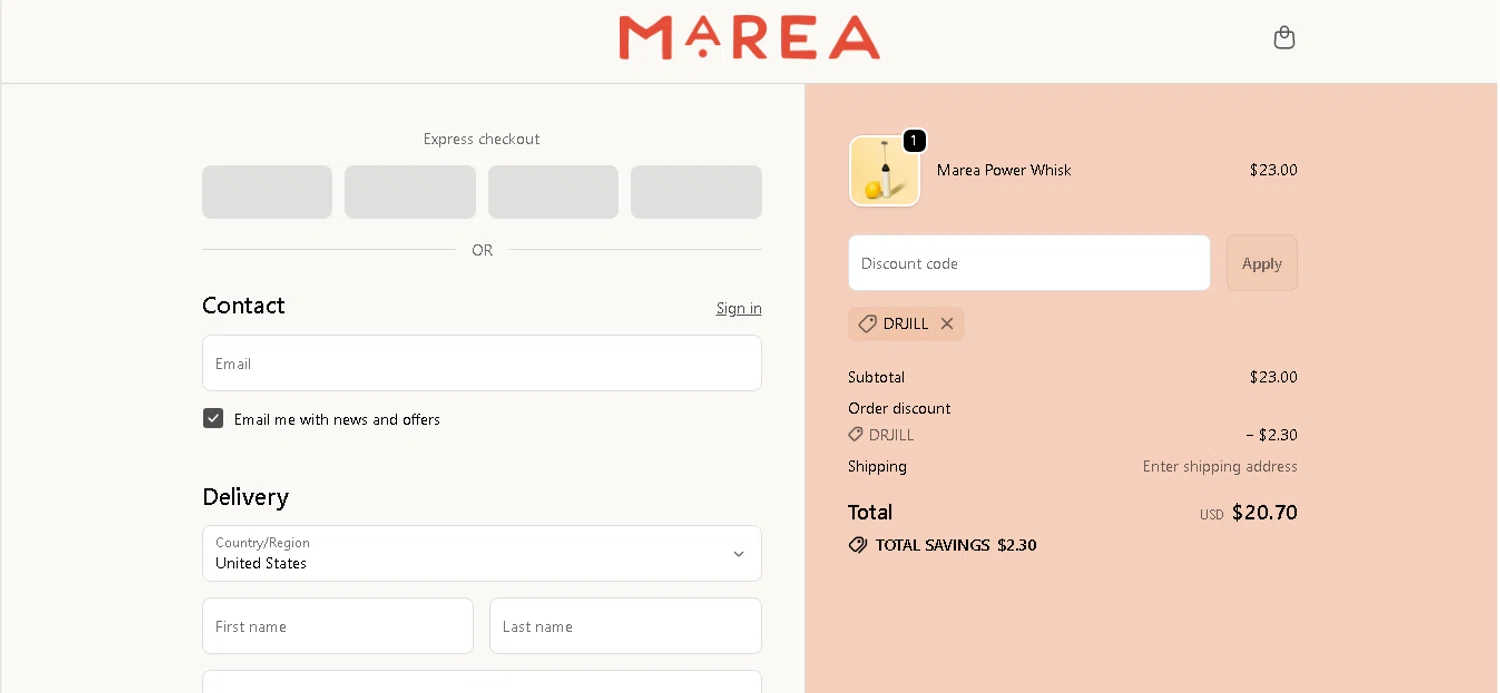Click quantity badge on Power Whisk thumbnail
Image resolution: width=1500 pixels, height=693 pixels.
click(913, 141)
